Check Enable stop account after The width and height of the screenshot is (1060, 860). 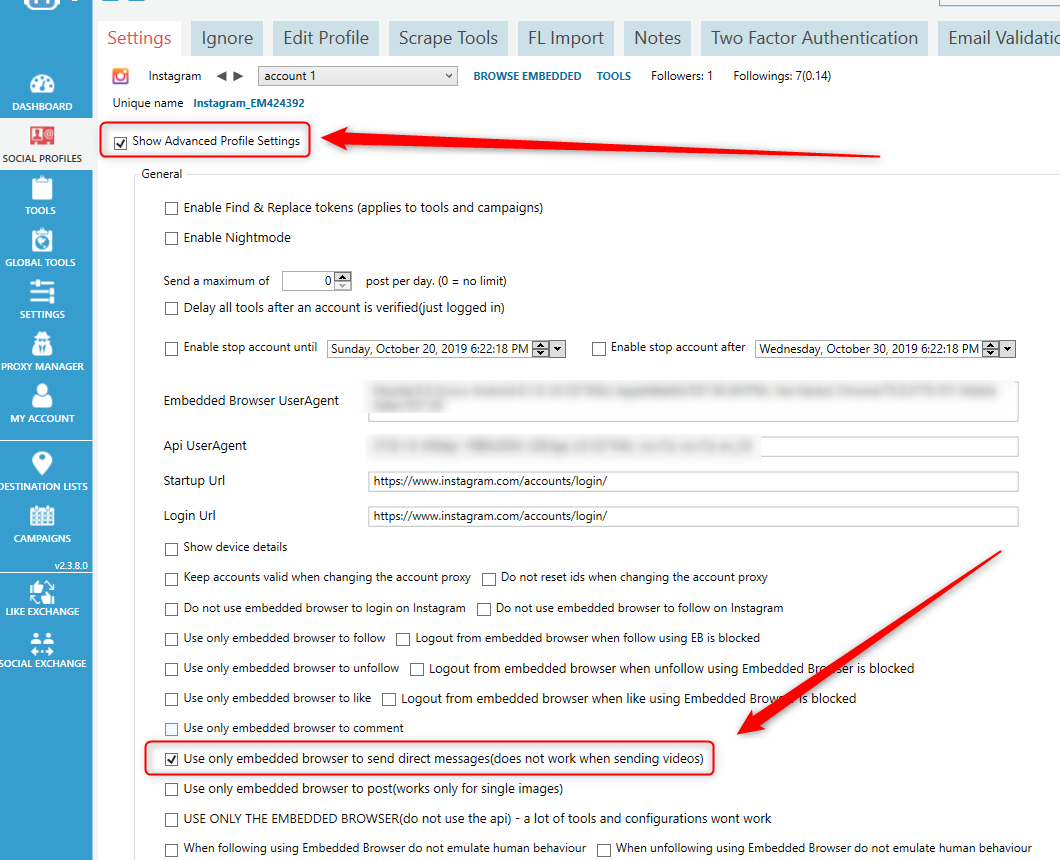click(598, 349)
